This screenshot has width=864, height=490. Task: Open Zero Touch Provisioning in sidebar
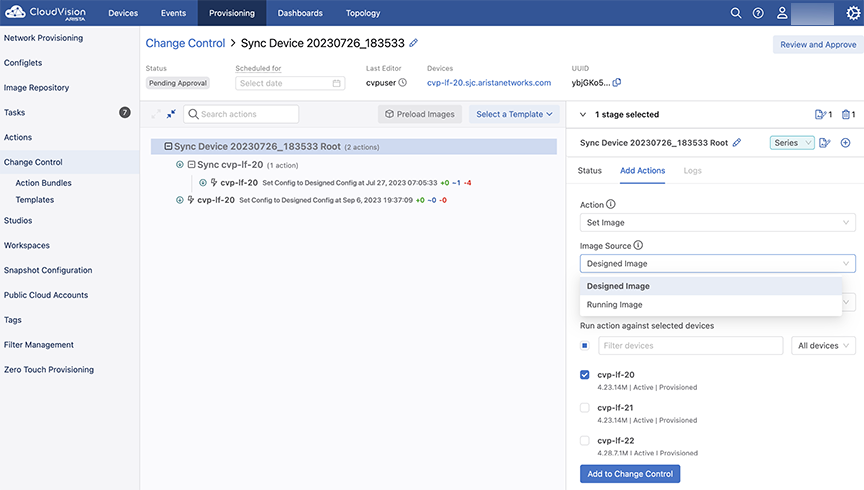pyautogui.click(x=49, y=370)
